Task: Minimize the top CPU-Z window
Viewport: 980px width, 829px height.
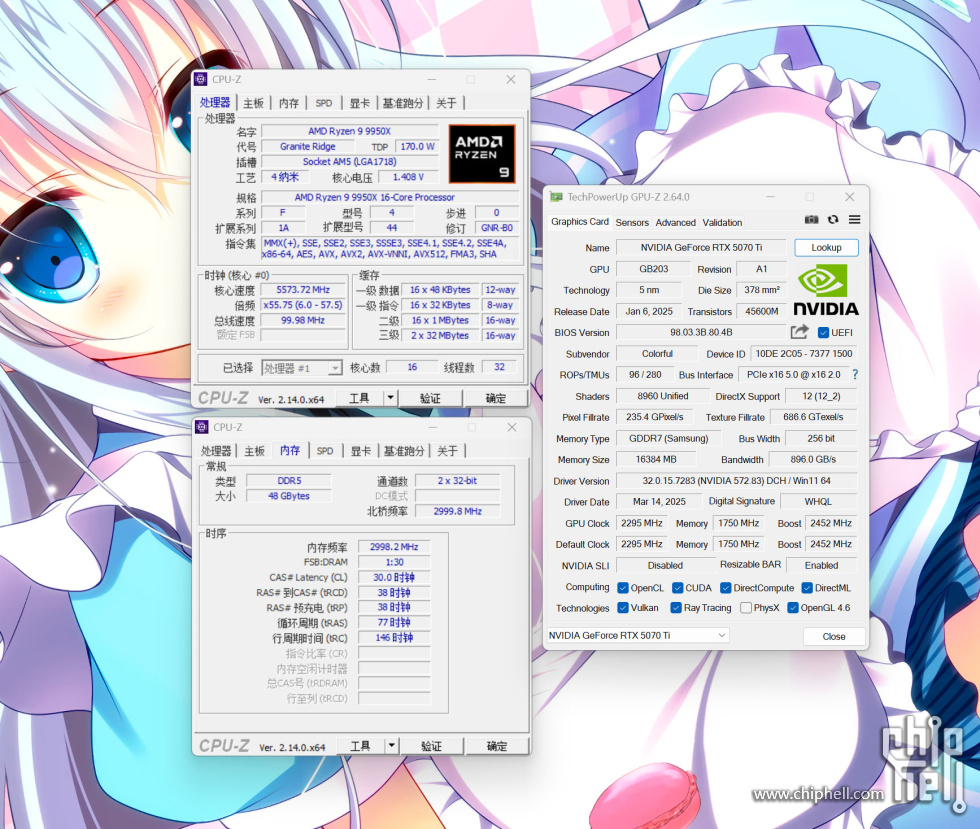Action: [x=432, y=79]
